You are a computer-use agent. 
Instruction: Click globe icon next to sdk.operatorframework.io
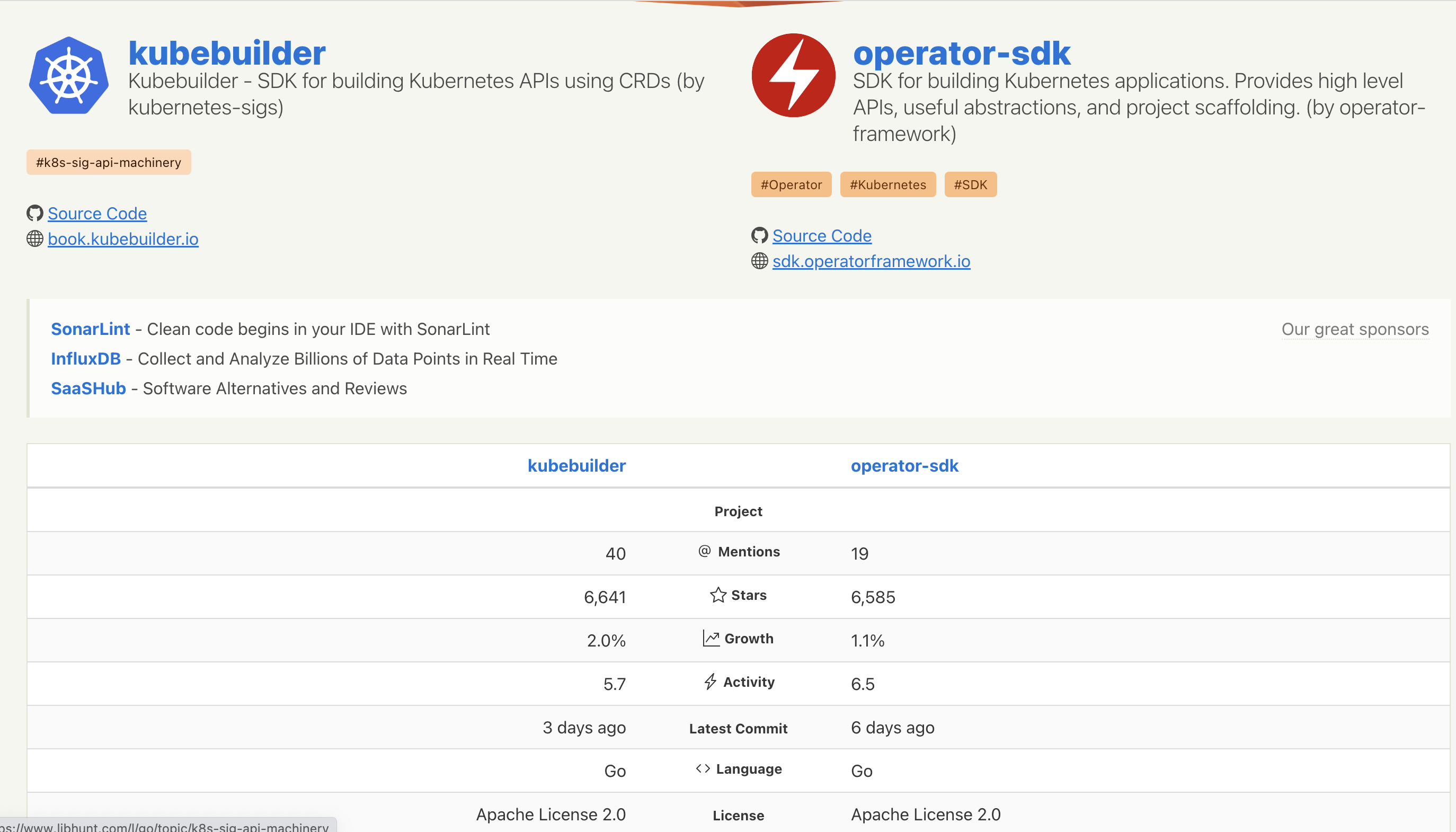[x=759, y=261]
